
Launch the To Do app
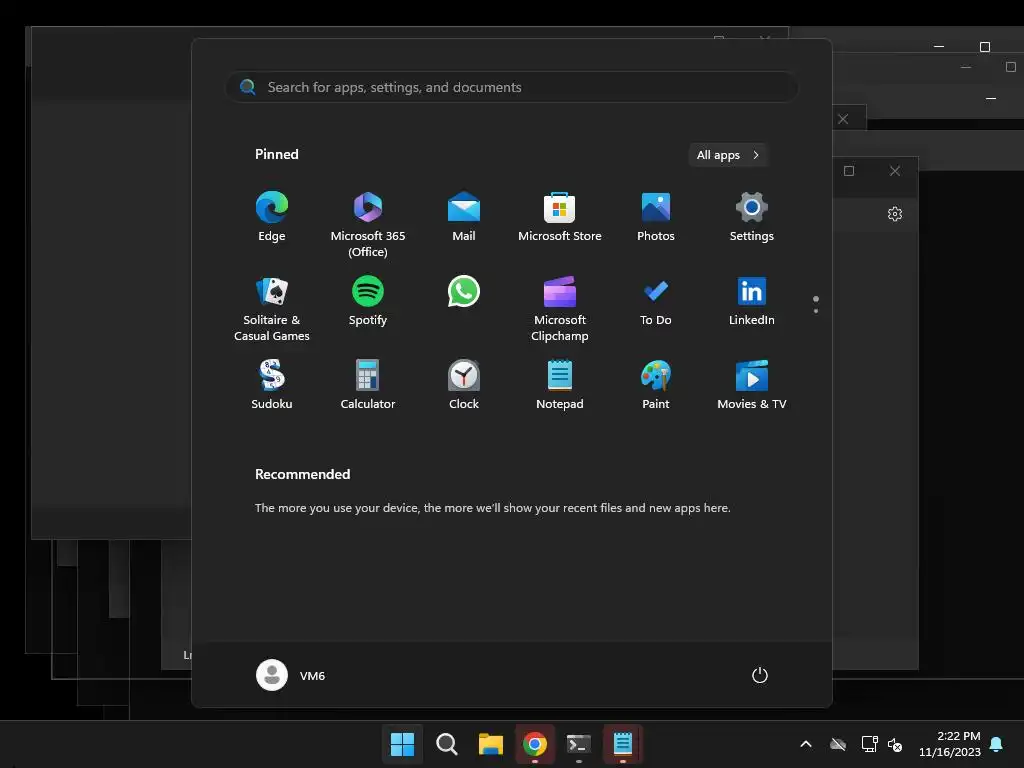(x=656, y=301)
